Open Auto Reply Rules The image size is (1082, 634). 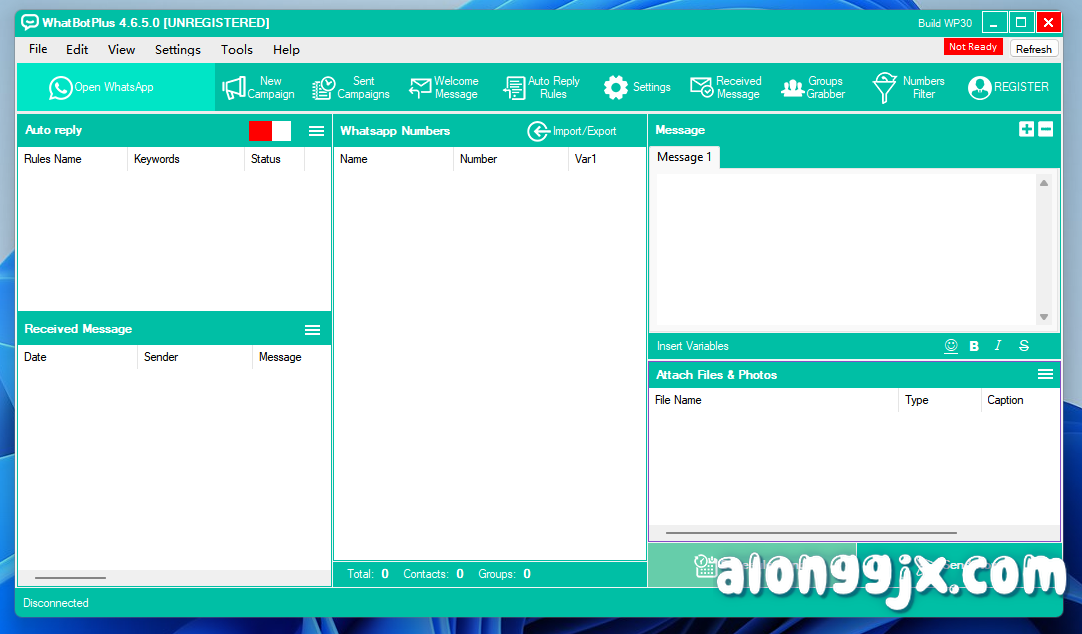[541, 87]
